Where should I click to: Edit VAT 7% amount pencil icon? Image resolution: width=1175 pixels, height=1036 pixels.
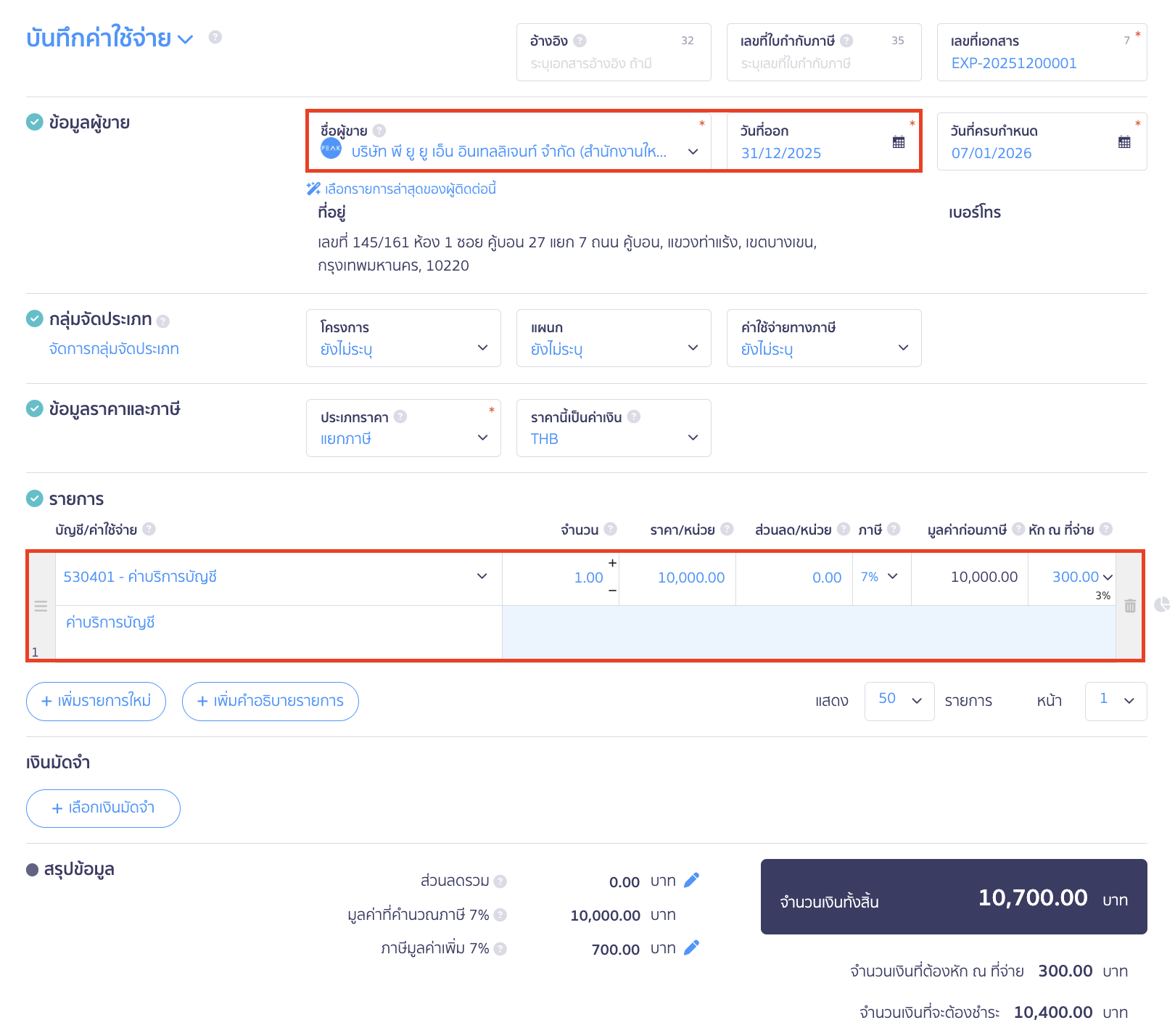pos(691,948)
